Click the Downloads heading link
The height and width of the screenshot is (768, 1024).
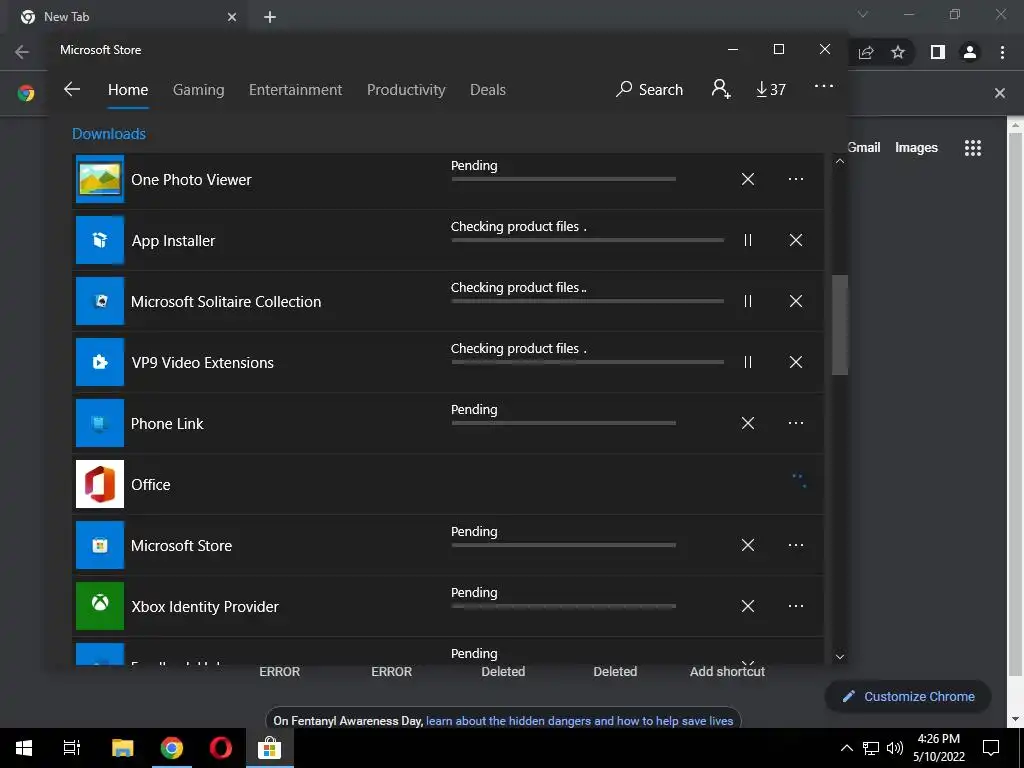[109, 134]
